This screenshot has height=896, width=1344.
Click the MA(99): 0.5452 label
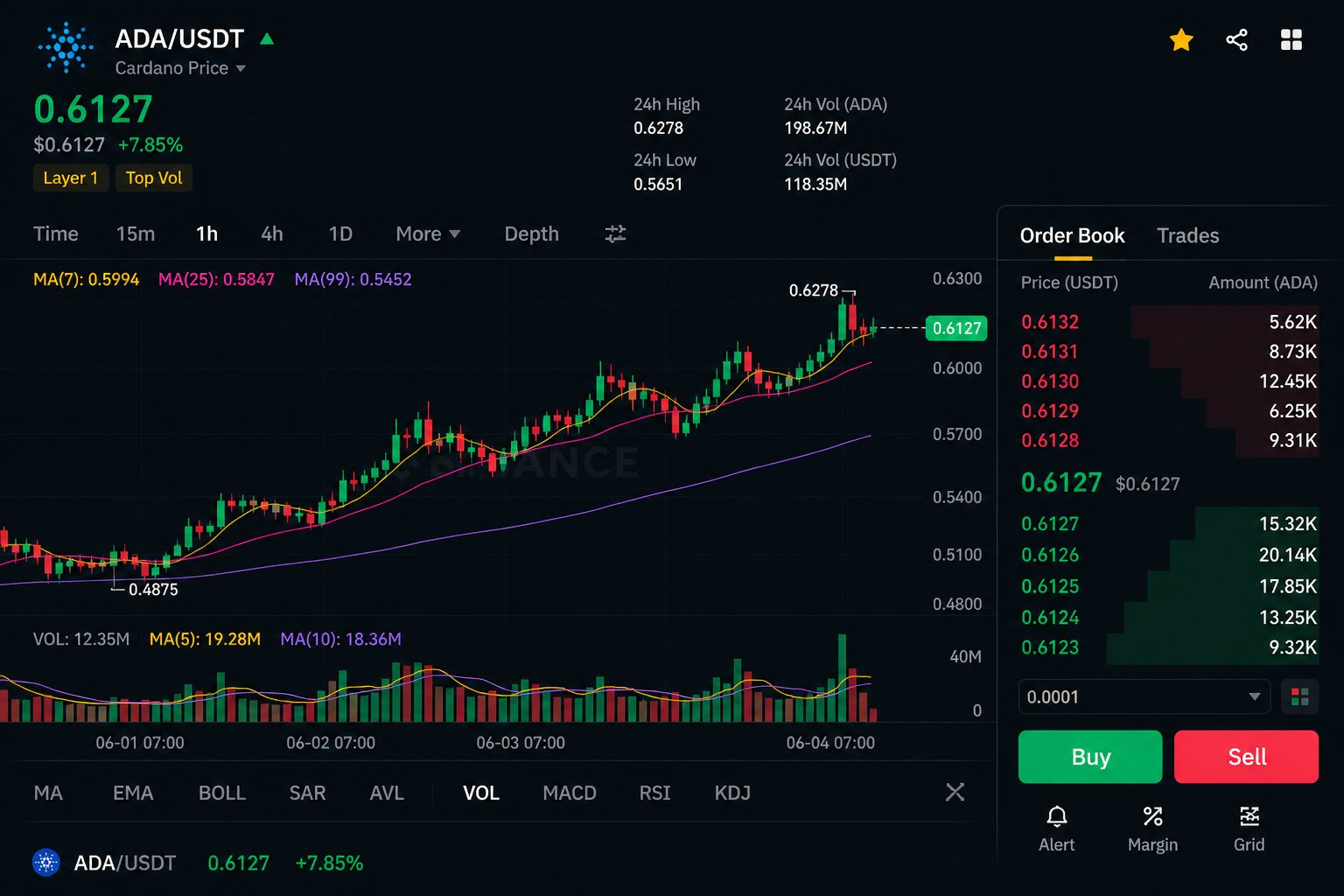[x=353, y=279]
